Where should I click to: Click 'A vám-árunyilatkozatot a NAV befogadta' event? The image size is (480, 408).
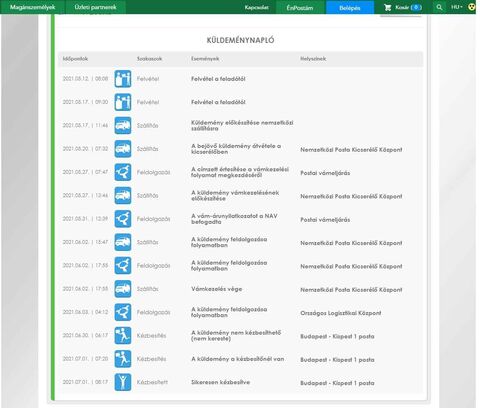[234, 219]
